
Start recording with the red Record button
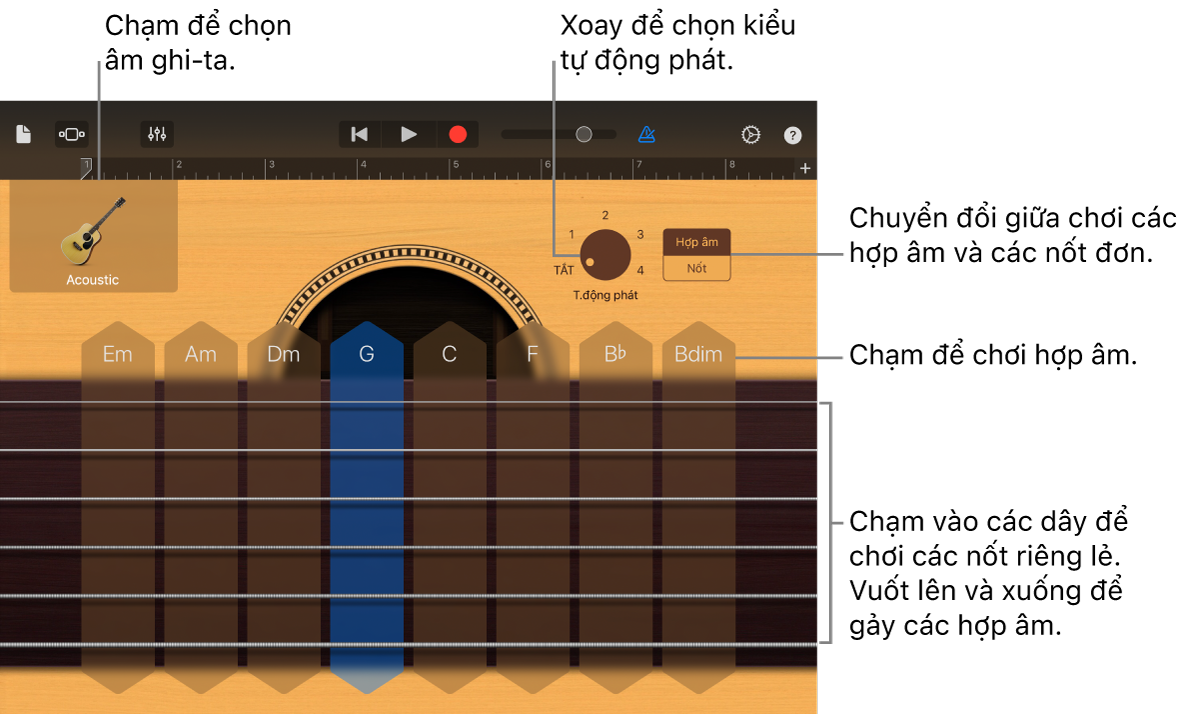pyautogui.click(x=457, y=134)
